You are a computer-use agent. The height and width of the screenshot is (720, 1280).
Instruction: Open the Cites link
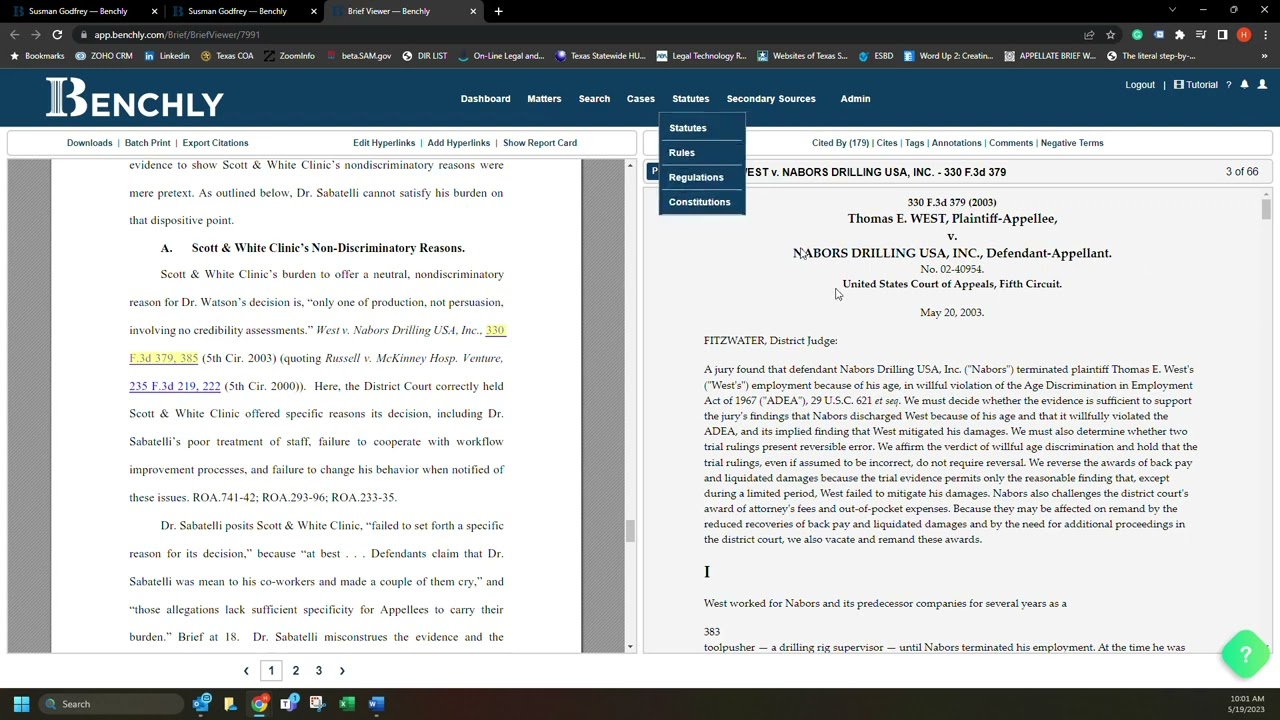tap(887, 143)
